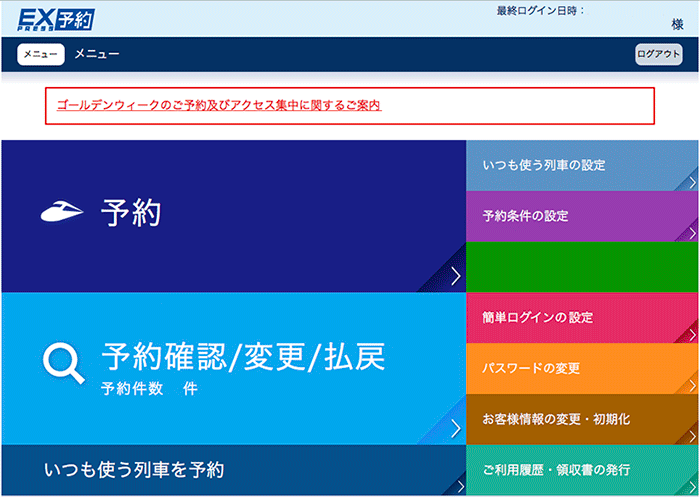Click chevron on 予約条件の設定 tile
The height and width of the screenshot is (497, 700).
click(x=692, y=234)
